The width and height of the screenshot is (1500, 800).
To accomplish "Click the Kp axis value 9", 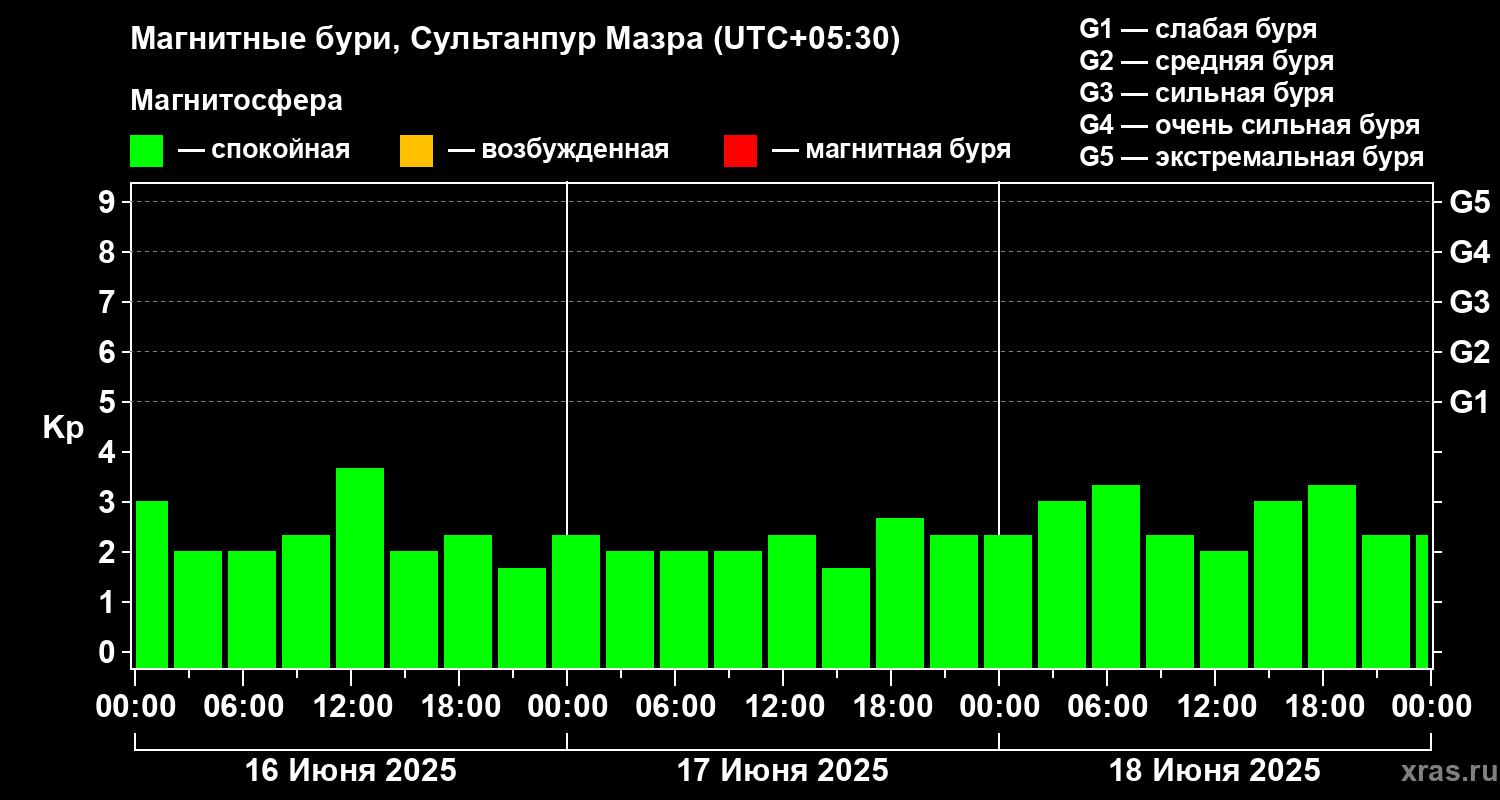I will coord(109,202).
